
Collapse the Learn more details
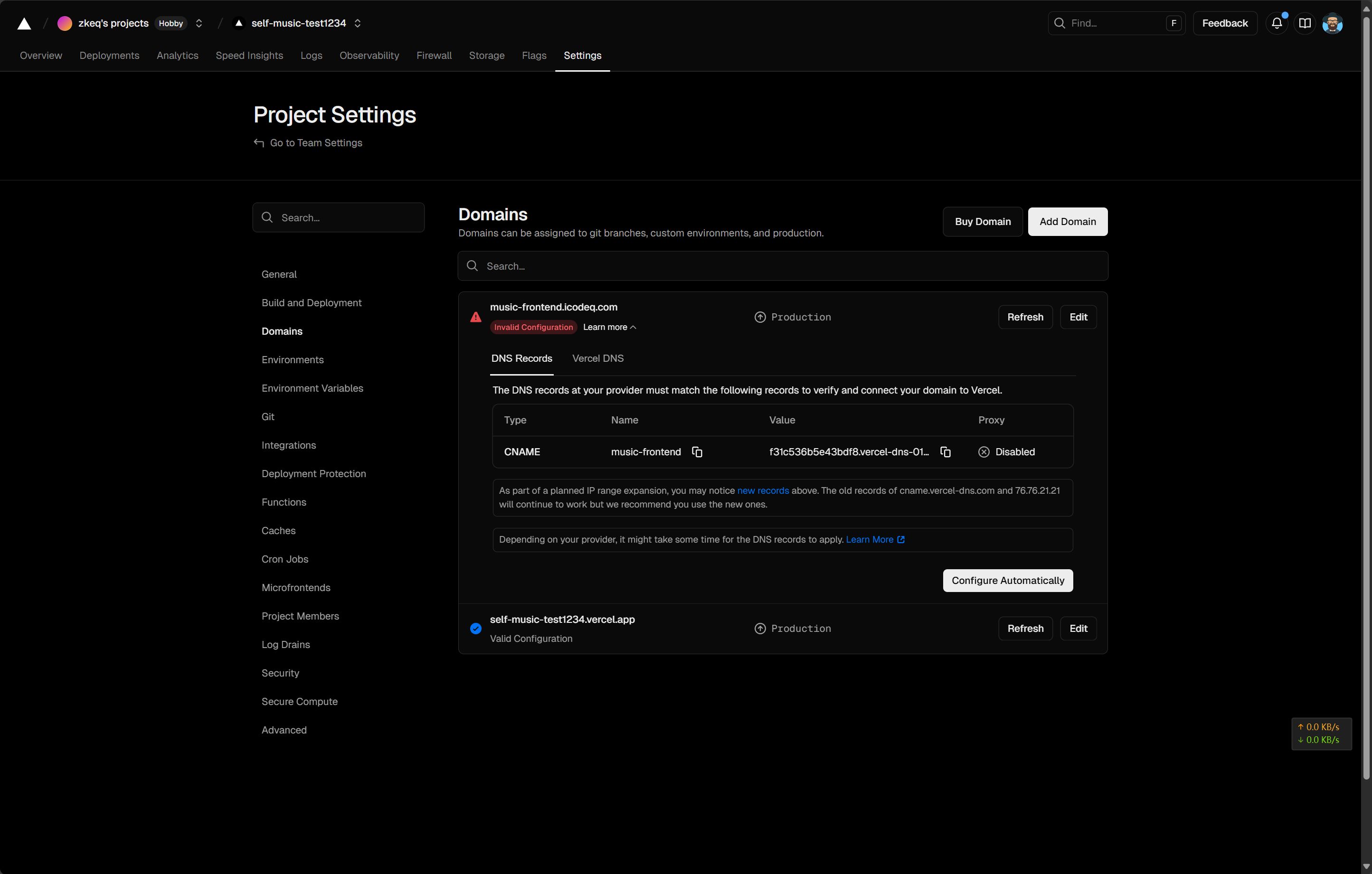(x=610, y=327)
